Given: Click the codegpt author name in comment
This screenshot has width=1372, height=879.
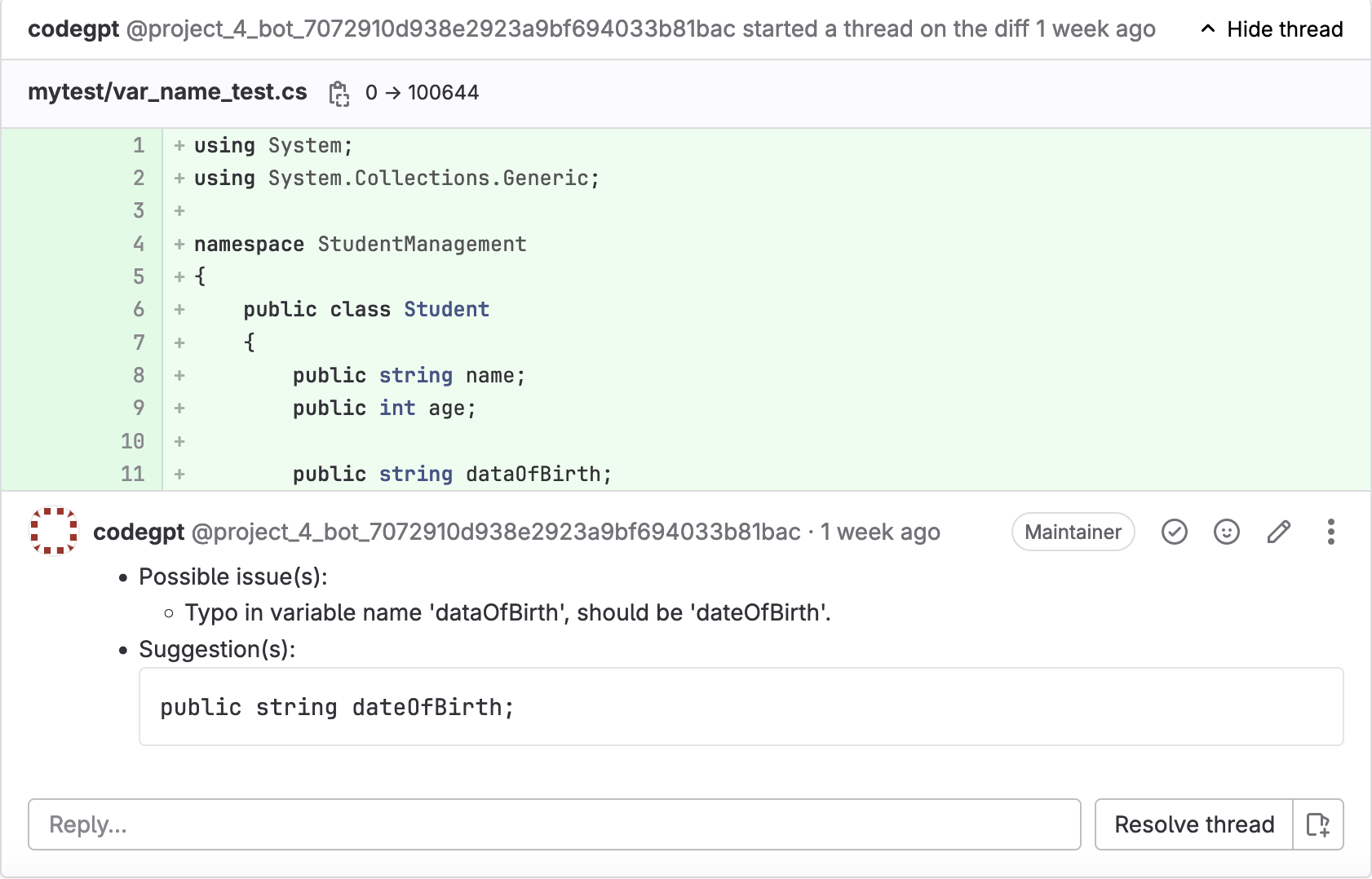Looking at the screenshot, I should pyautogui.click(x=139, y=532).
